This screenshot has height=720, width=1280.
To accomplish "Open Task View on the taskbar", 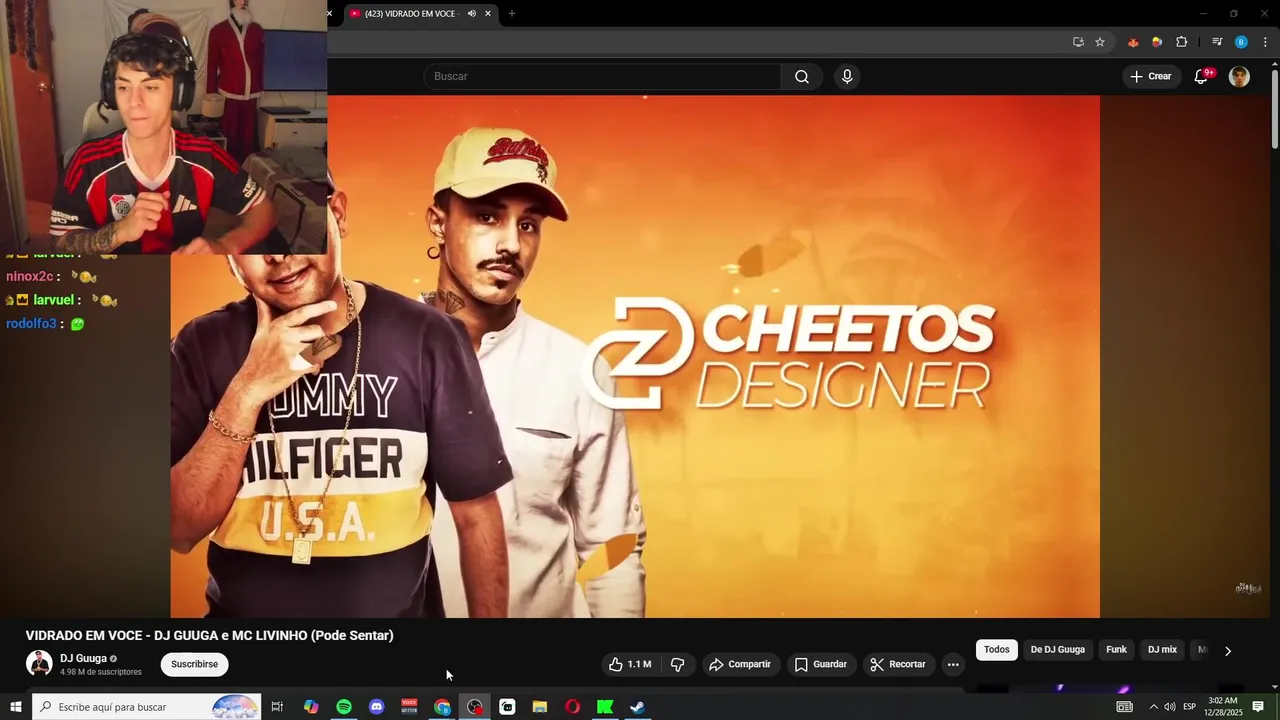I will coord(277,707).
